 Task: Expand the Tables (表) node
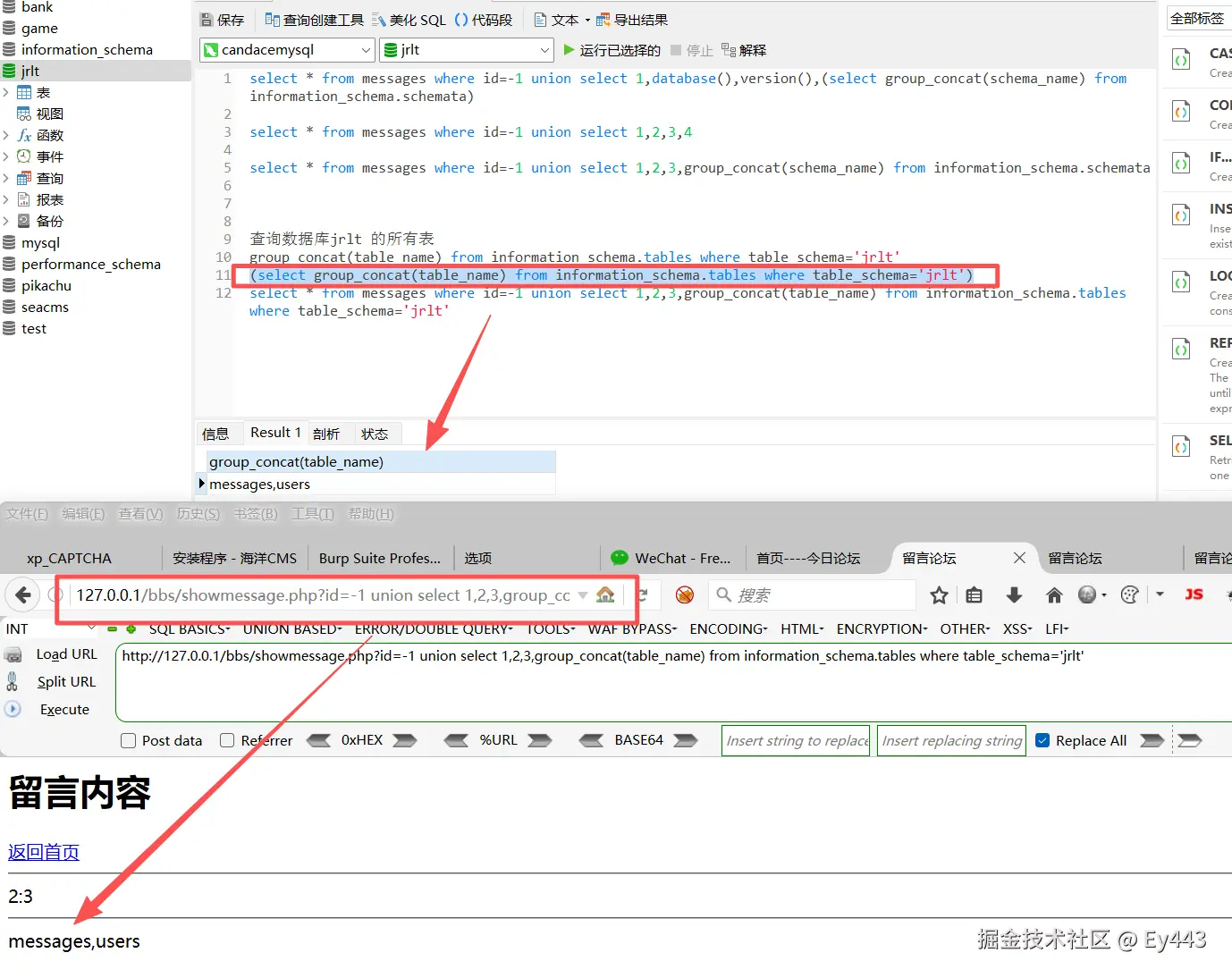(6, 92)
